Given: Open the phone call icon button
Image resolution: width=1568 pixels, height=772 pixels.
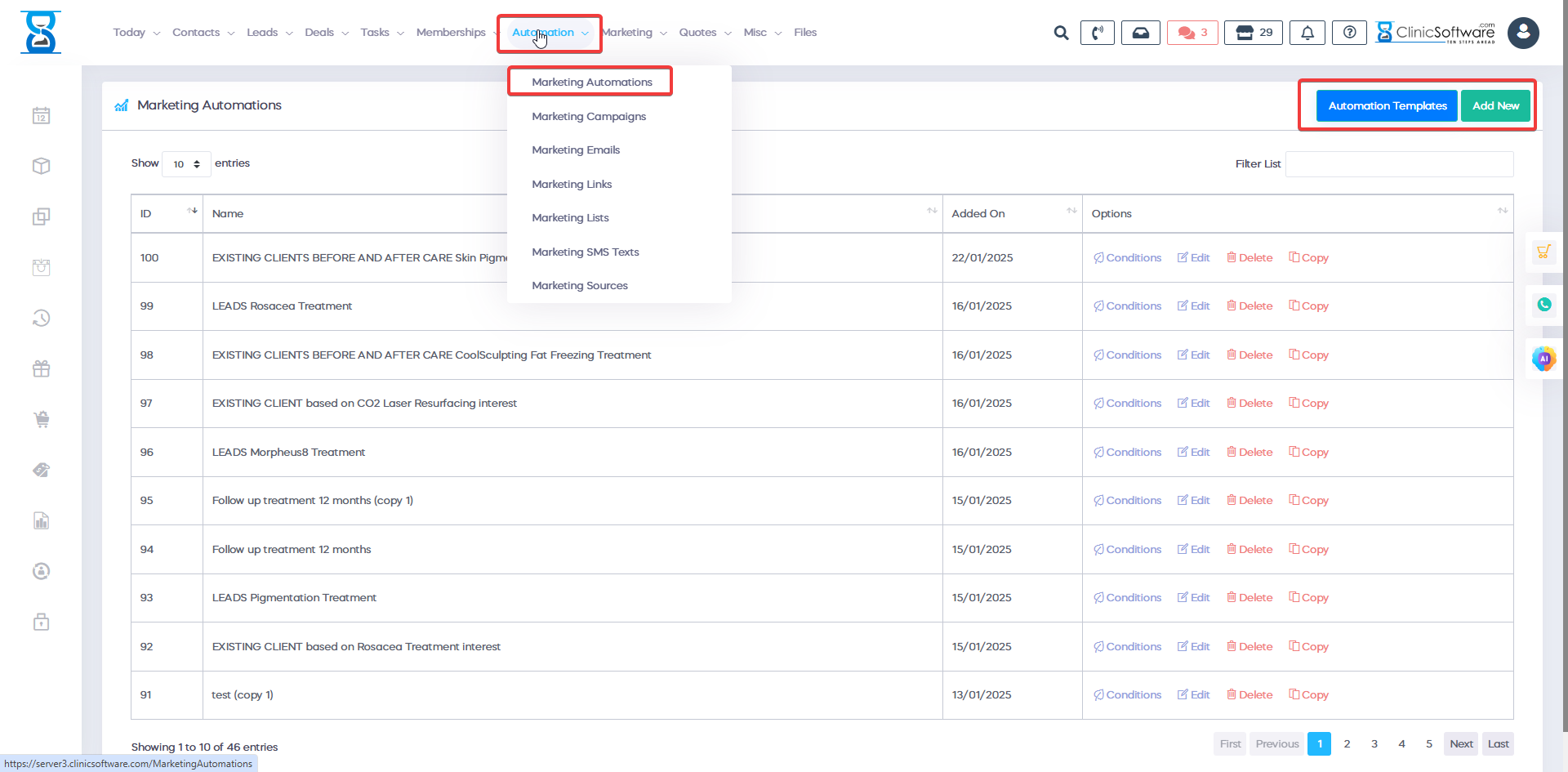Looking at the screenshot, I should coord(1097,33).
